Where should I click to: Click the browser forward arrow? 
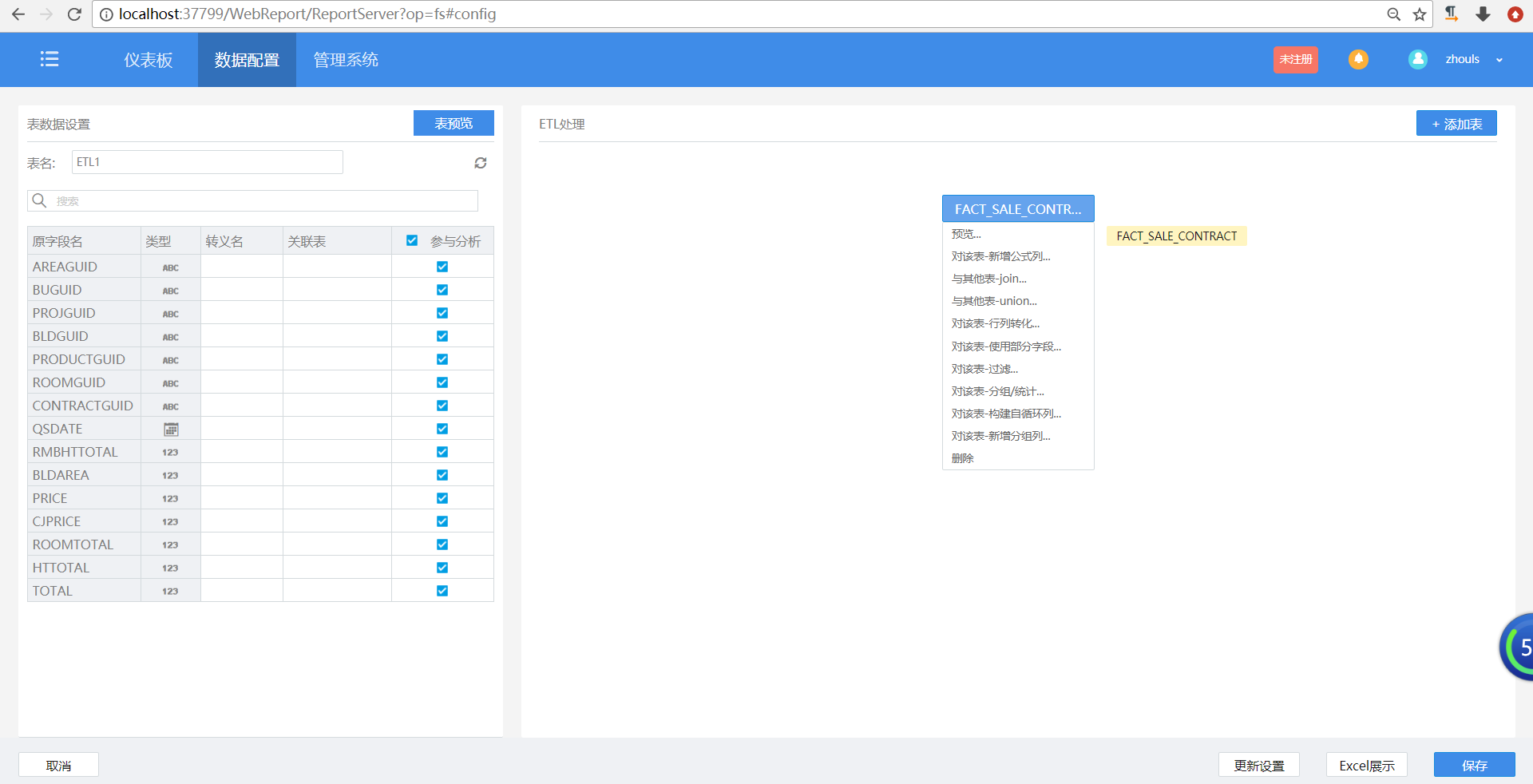click(46, 14)
